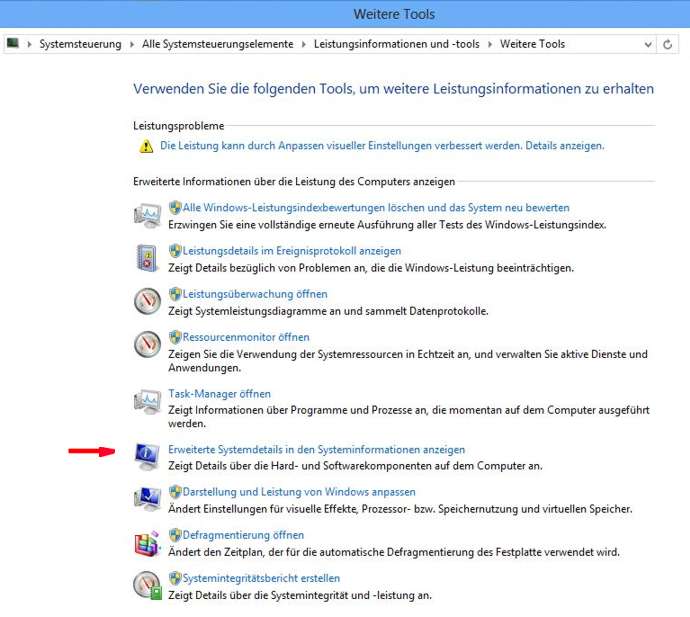690x617 pixels.
Task: Expand the arrow after Alle Systemsteuerungselemente breadcrumb
Action: click(x=304, y=44)
